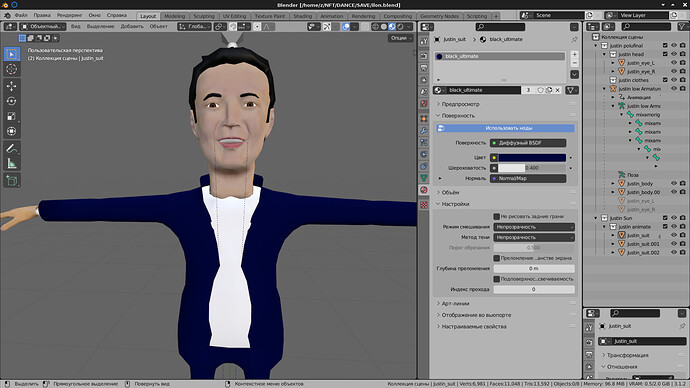Hide justin_eye_L with its eye icon
Viewport: 690px width, 388px height.
674,63
